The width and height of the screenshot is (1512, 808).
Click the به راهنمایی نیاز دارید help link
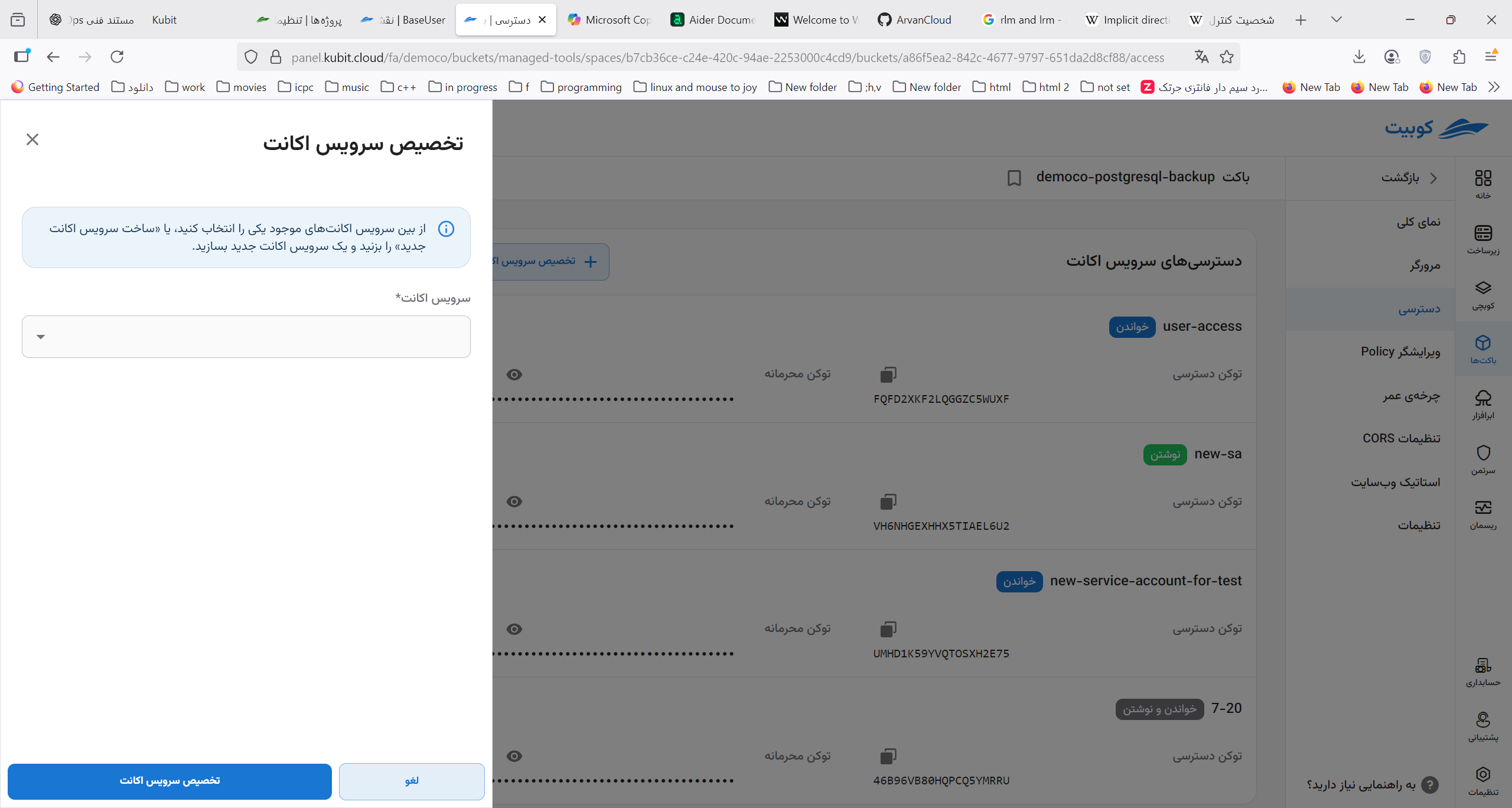pos(1372,784)
